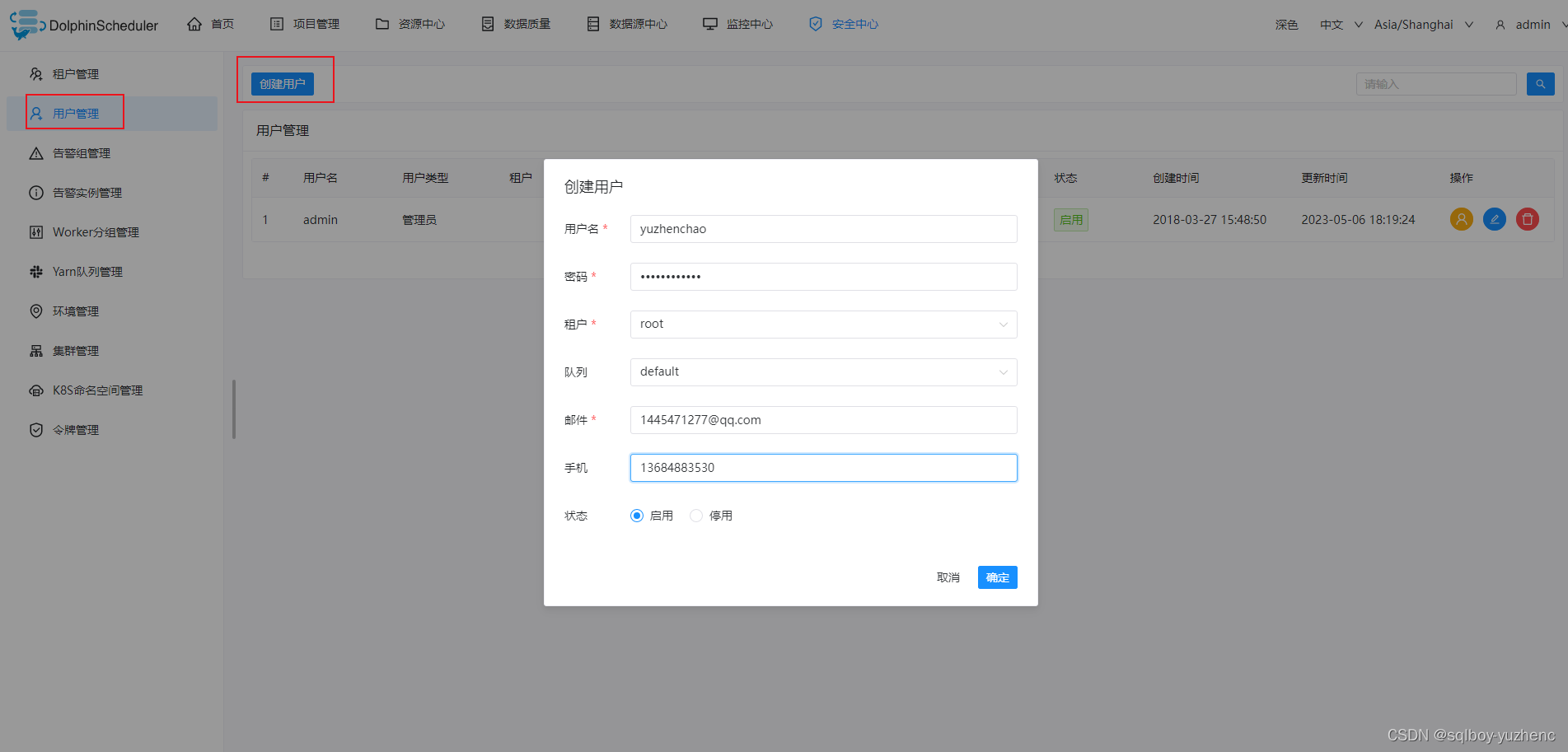Select the 停用 radio button
The width and height of the screenshot is (1568, 752).
[696, 516]
